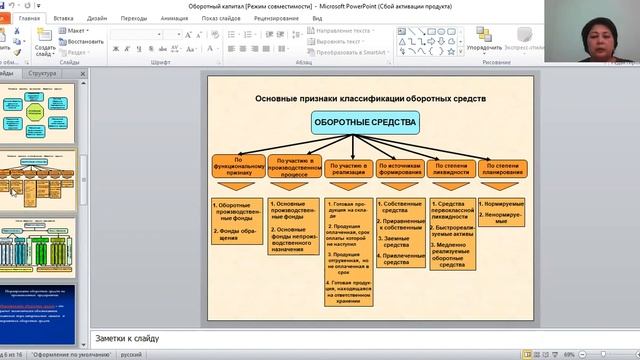This screenshot has width=640, height=360.
Task: Select the Triangle shape in gallery
Action: pyautogui.click(x=402, y=42)
